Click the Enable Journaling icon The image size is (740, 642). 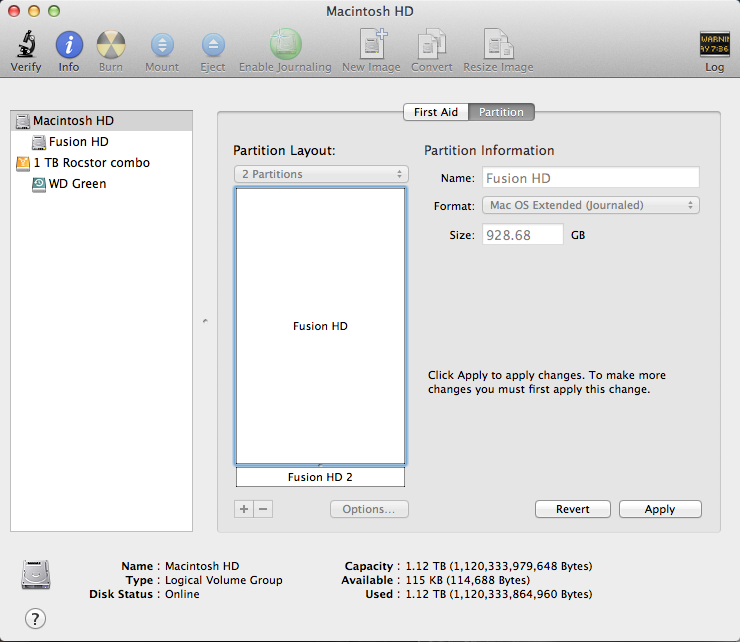286,44
